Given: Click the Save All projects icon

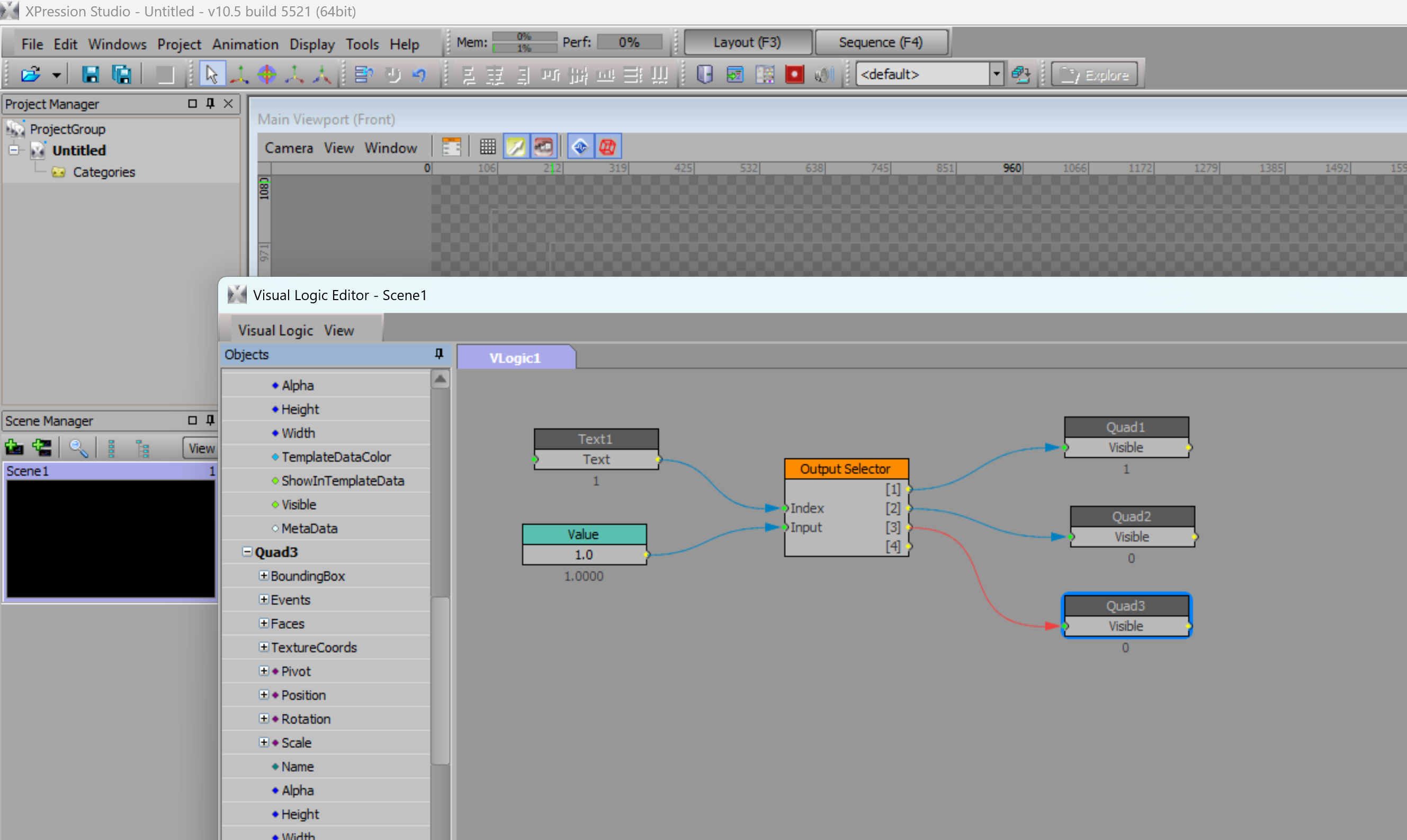Looking at the screenshot, I should click(x=121, y=74).
